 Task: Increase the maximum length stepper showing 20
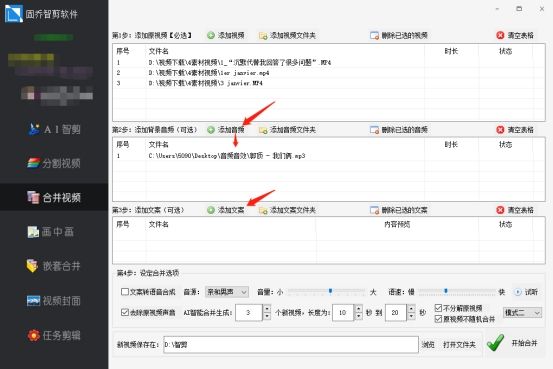coord(411,309)
